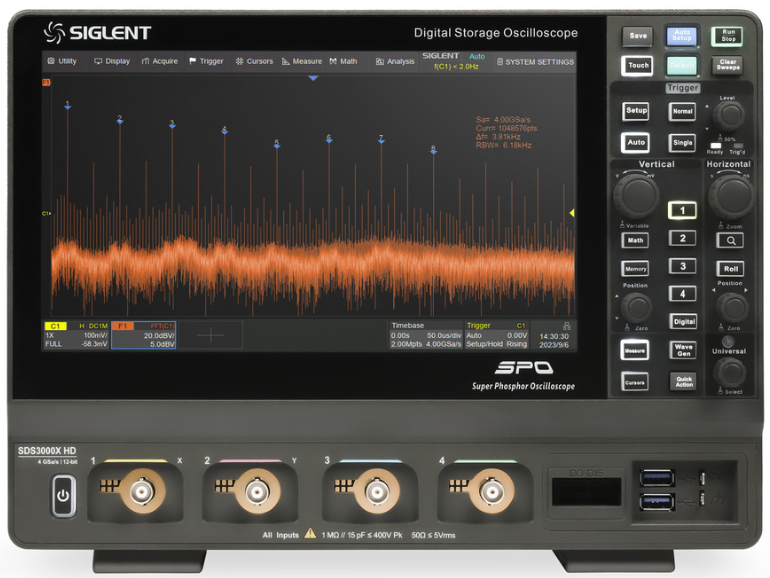770x578 pixels.
Task: Push the Universal Select knob
Action: click(729, 373)
